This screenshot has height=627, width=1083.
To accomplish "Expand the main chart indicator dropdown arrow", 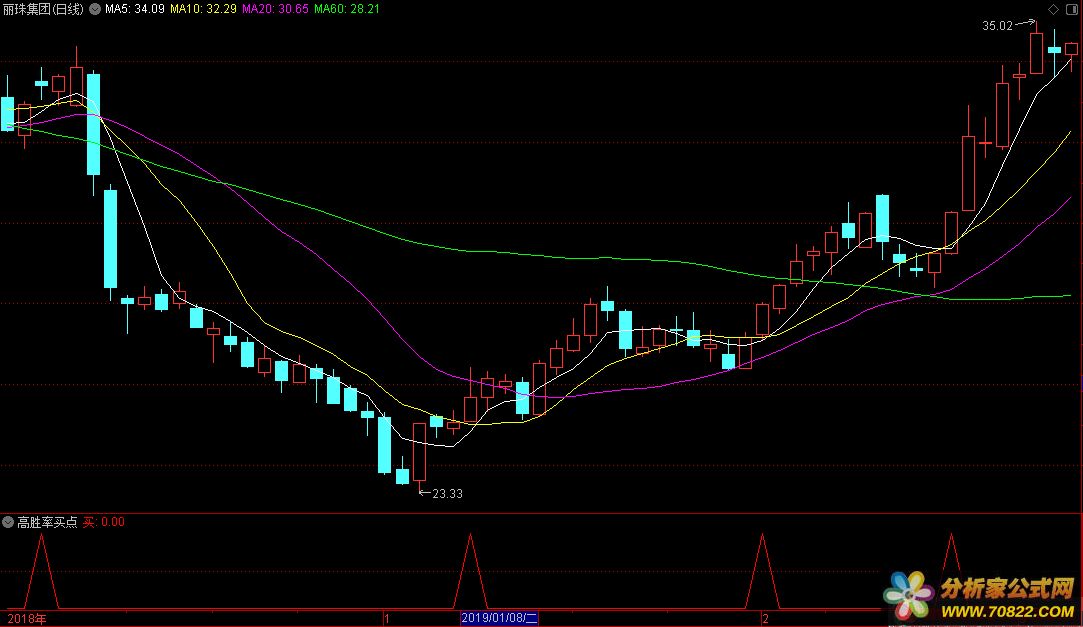I will coord(96,9).
